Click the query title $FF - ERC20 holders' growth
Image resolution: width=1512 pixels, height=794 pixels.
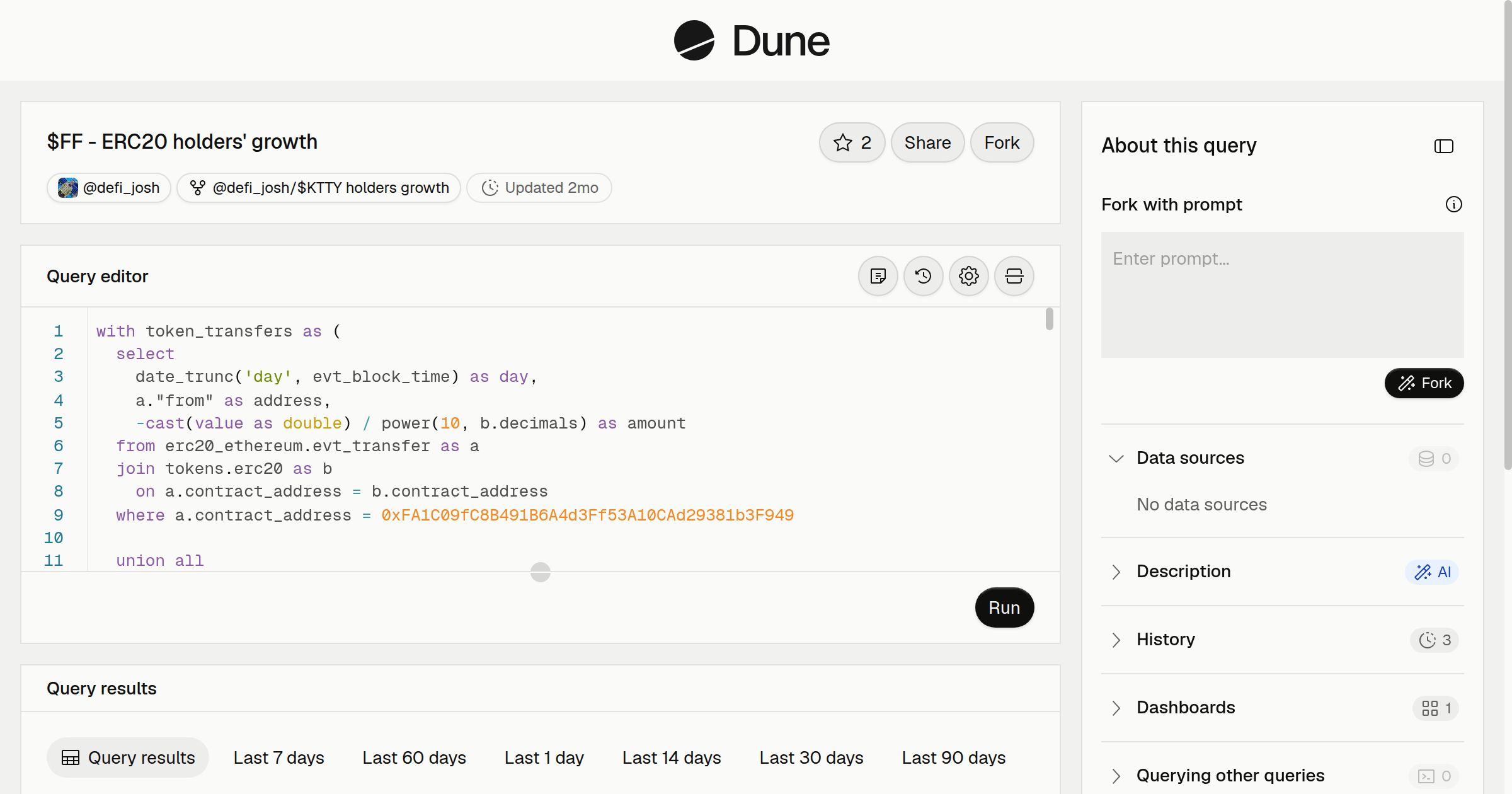(182, 142)
